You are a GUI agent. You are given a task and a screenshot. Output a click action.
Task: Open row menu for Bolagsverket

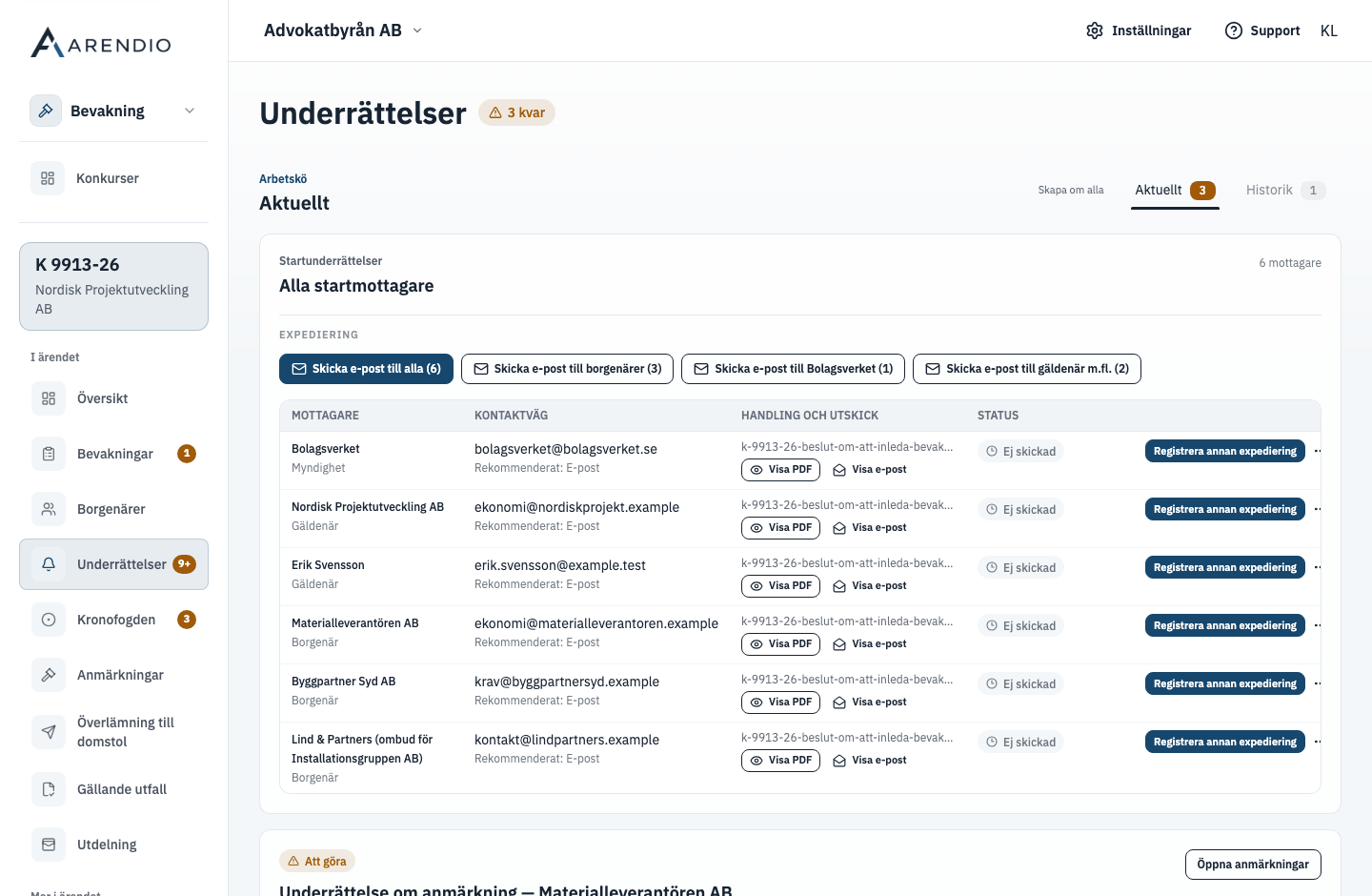1318,451
